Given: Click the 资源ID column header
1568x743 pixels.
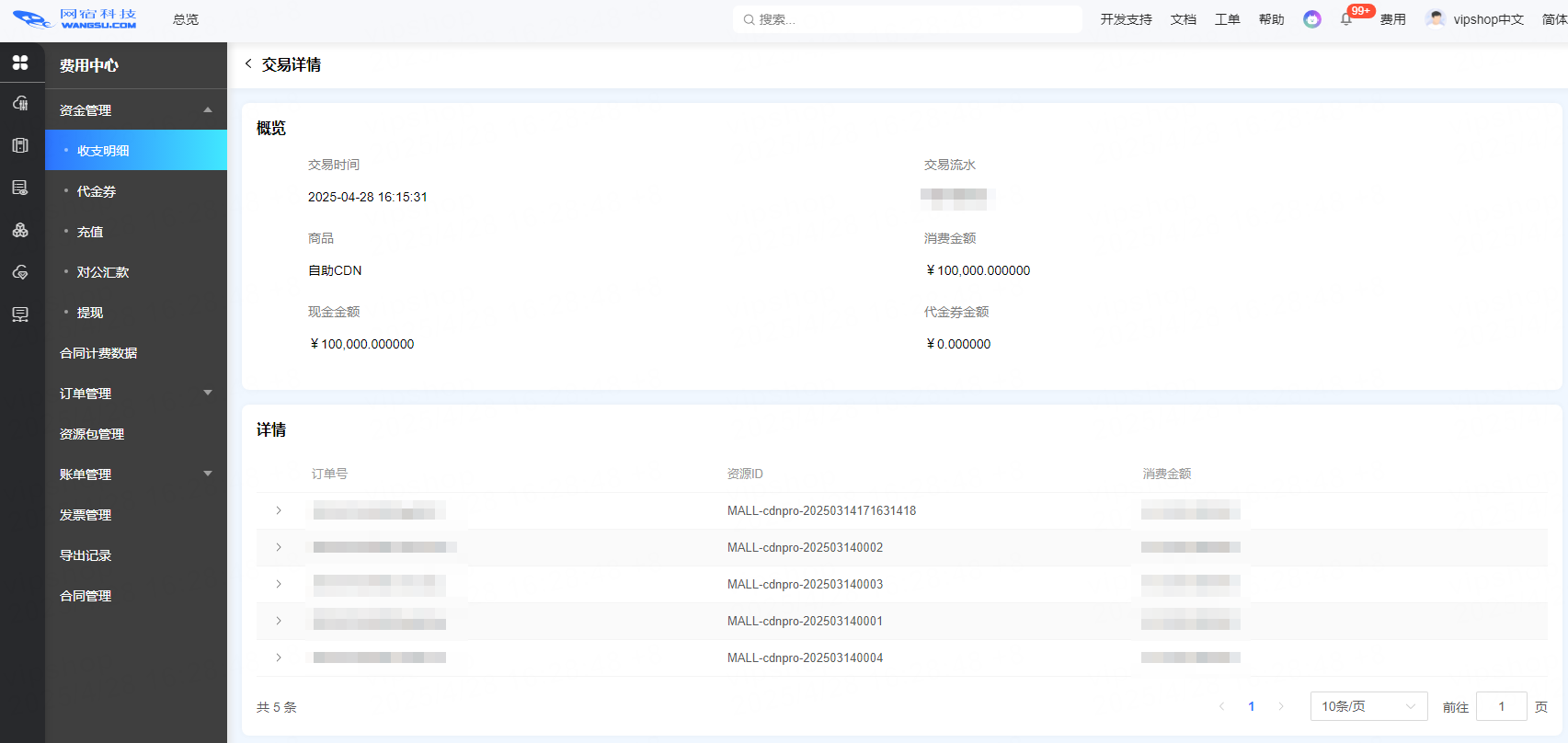Looking at the screenshot, I should click(x=745, y=474).
